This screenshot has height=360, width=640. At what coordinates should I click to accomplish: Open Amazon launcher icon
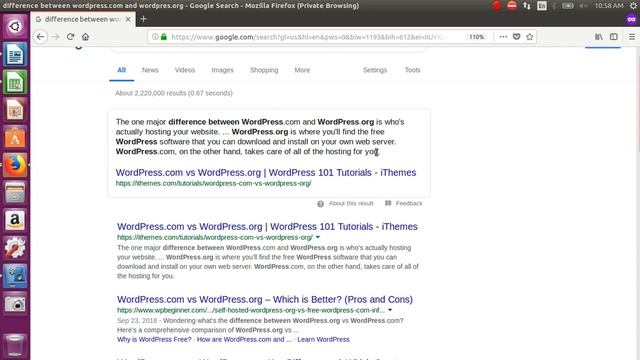[15, 220]
